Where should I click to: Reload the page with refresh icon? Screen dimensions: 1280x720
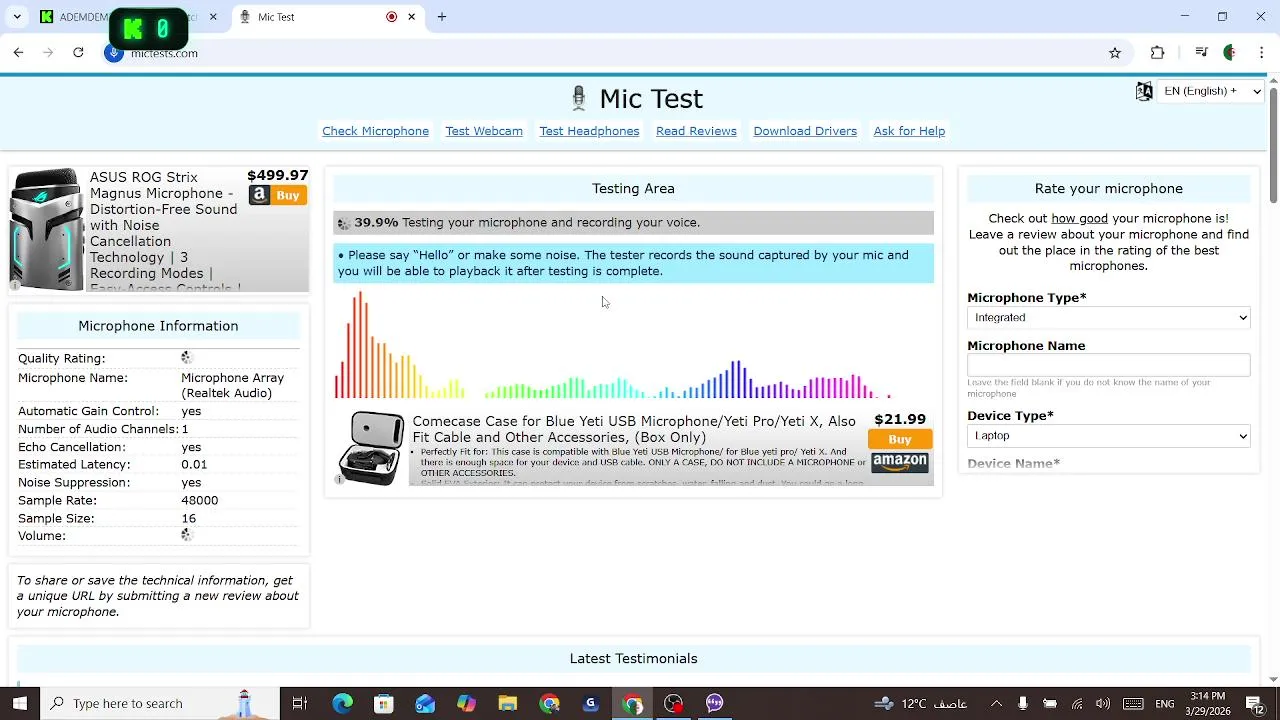click(x=78, y=53)
